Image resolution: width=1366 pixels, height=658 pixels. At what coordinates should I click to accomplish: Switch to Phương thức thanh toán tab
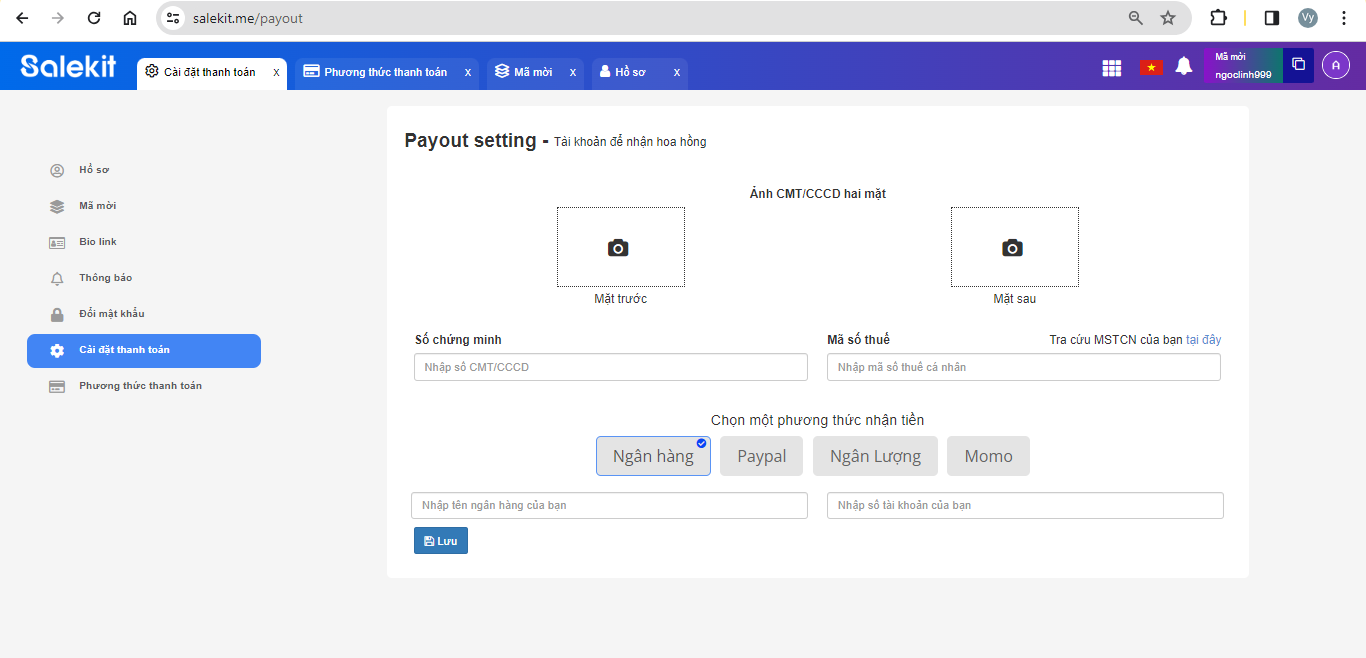tap(384, 73)
